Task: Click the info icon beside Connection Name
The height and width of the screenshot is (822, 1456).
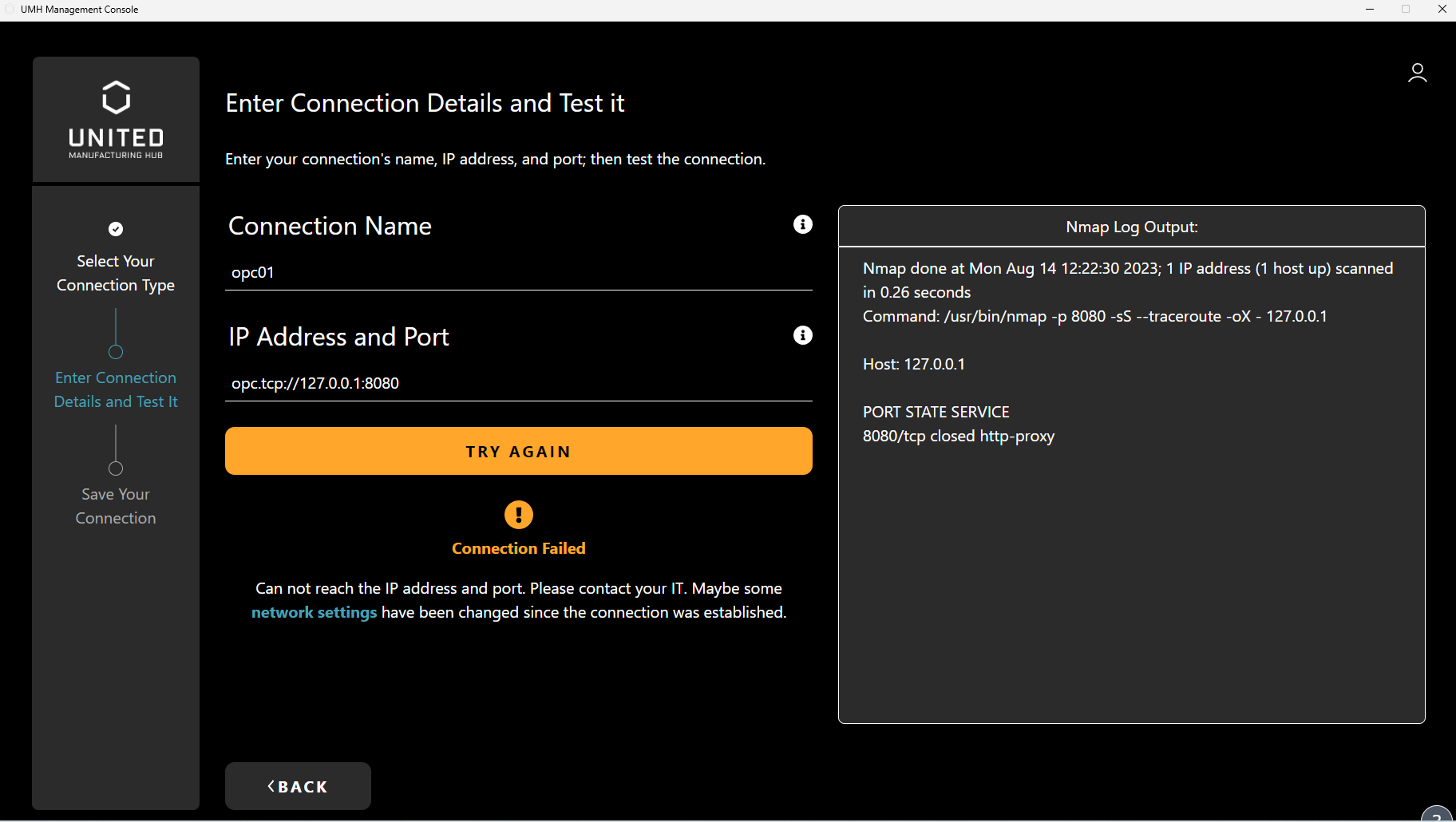Action: 802,225
